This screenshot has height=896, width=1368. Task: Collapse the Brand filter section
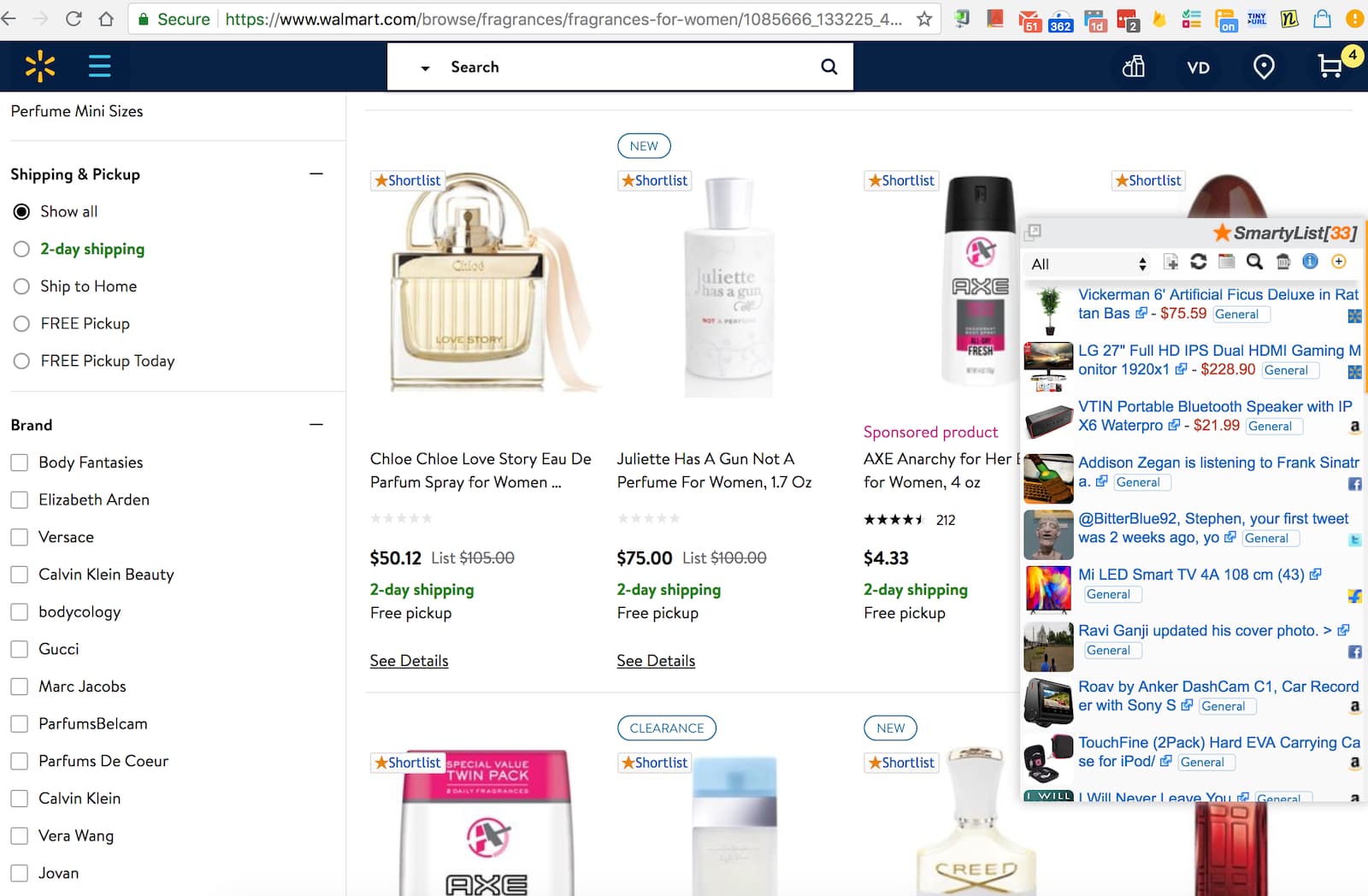[316, 425]
